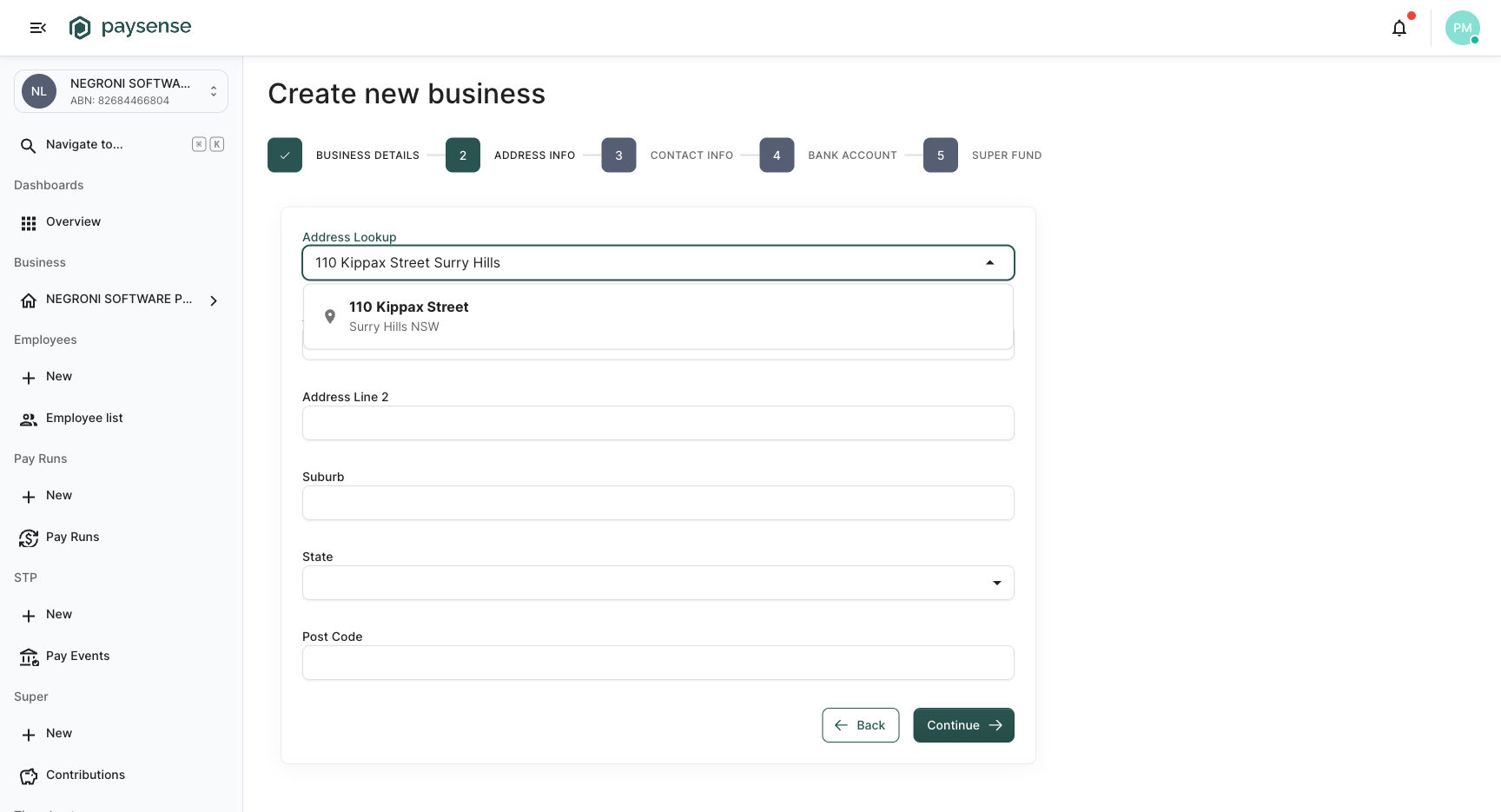The height and width of the screenshot is (812, 1501).
Task: Click the keyboard shortcut K badge
Action: coord(217,144)
